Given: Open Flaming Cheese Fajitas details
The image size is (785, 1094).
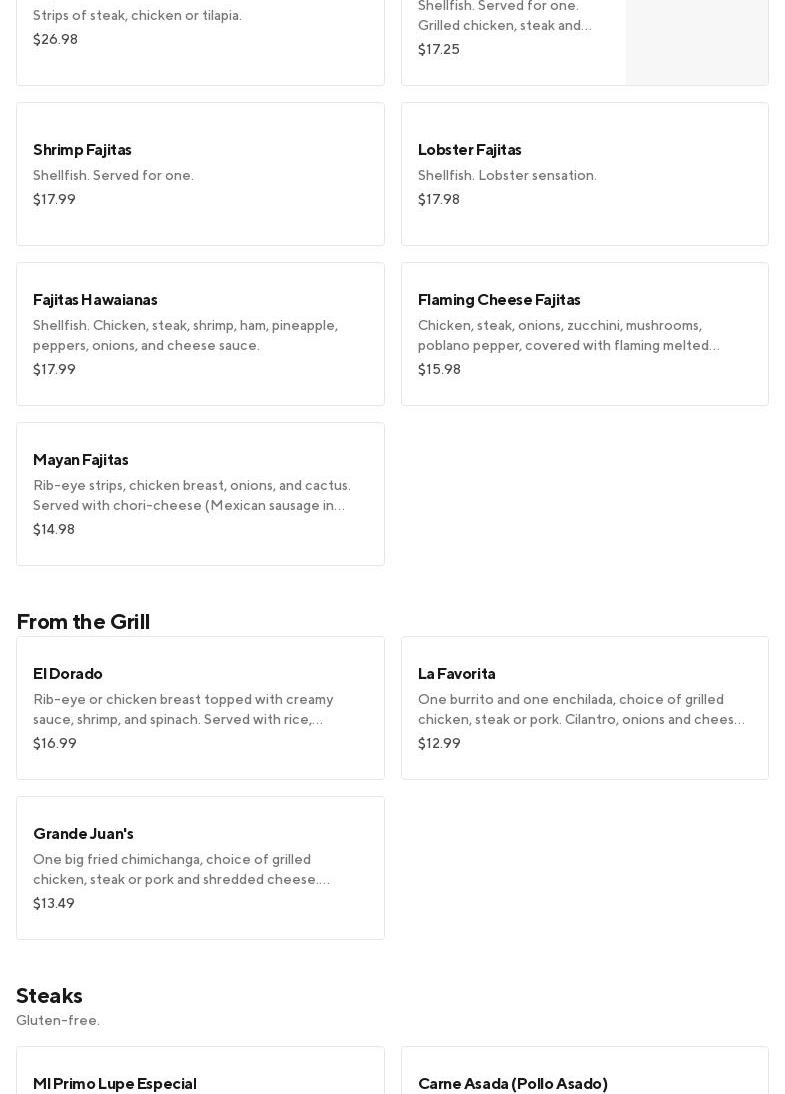Looking at the screenshot, I should [x=584, y=334].
